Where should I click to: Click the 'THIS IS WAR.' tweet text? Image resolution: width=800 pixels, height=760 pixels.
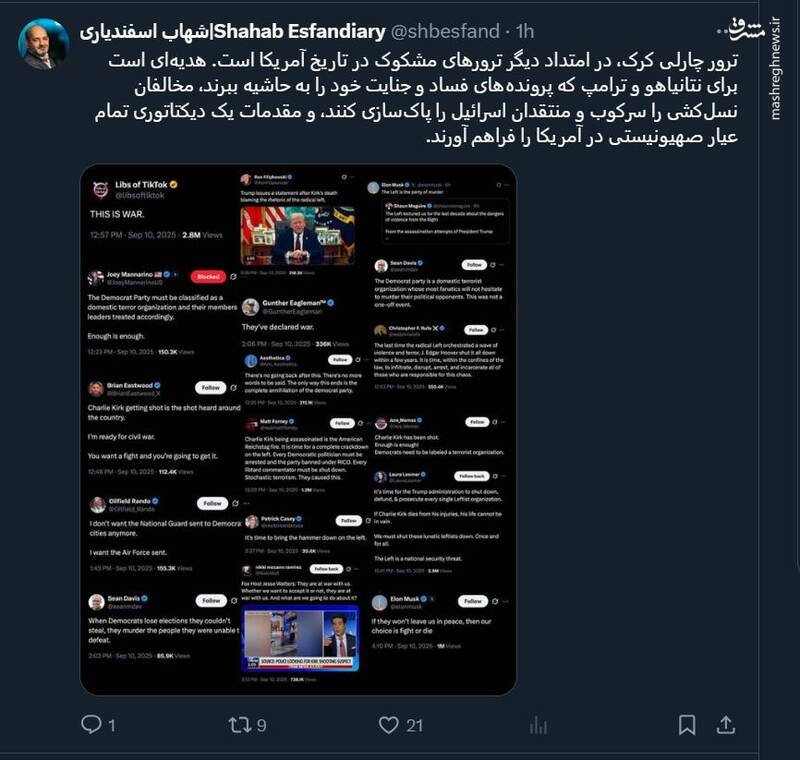pyautogui.click(x=117, y=214)
